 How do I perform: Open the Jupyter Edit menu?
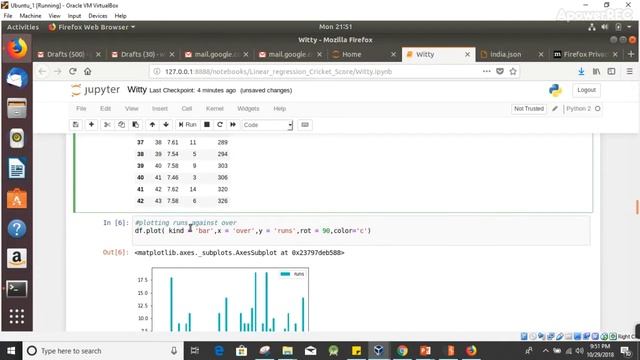pyautogui.click(x=105, y=109)
